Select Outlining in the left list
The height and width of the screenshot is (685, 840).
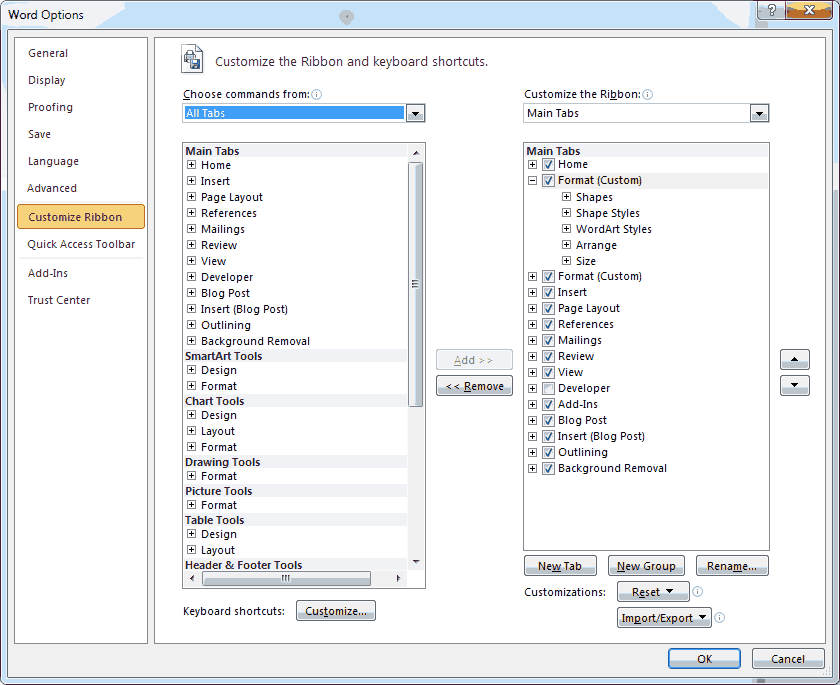(226, 325)
